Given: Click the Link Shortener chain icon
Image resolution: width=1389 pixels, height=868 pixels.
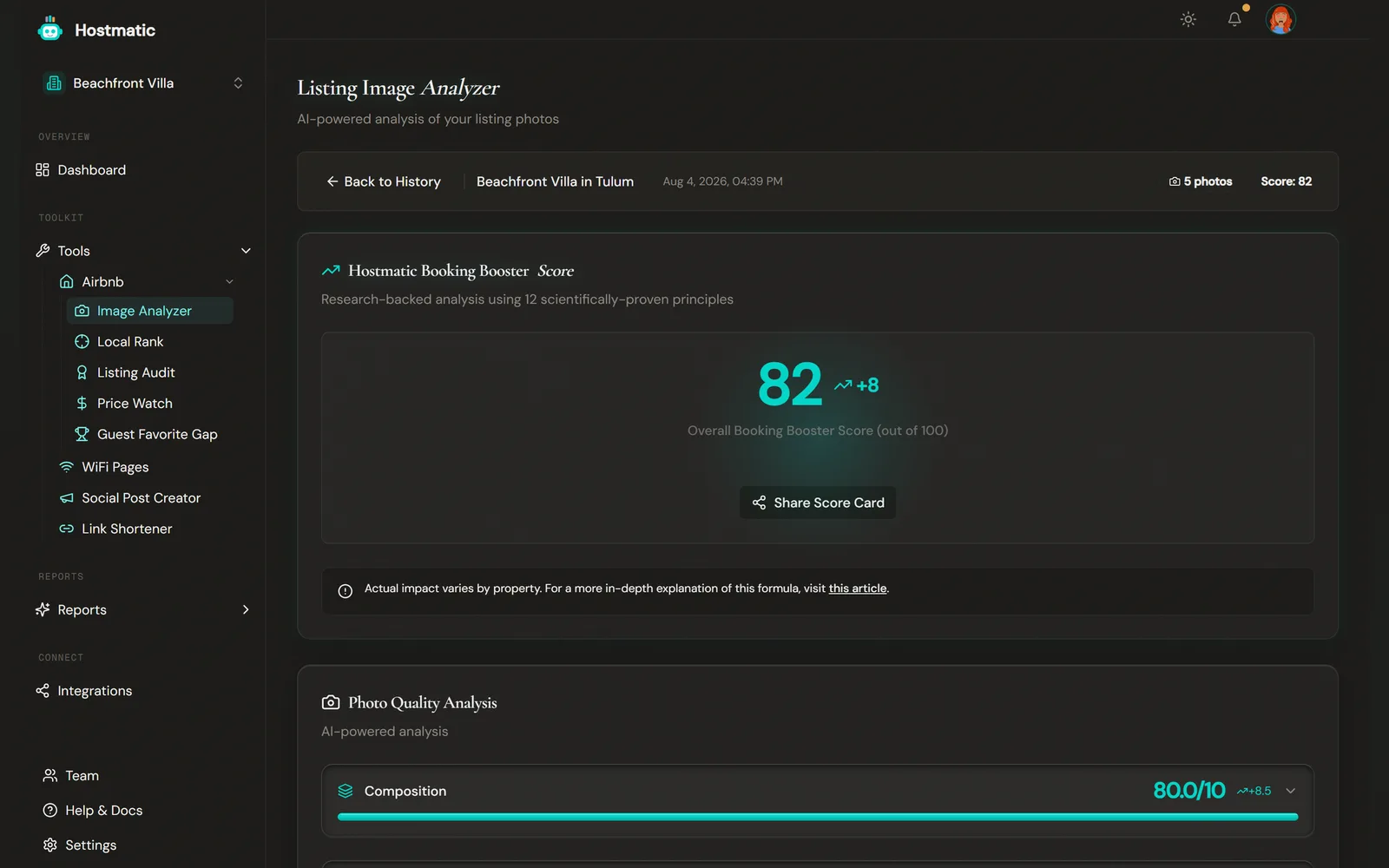Looking at the screenshot, I should tap(67, 529).
